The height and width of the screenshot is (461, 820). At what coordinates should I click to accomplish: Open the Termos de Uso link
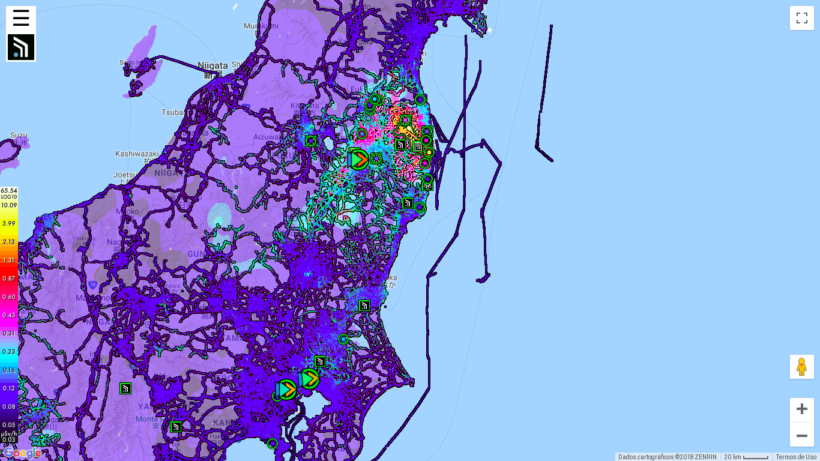tap(796, 457)
